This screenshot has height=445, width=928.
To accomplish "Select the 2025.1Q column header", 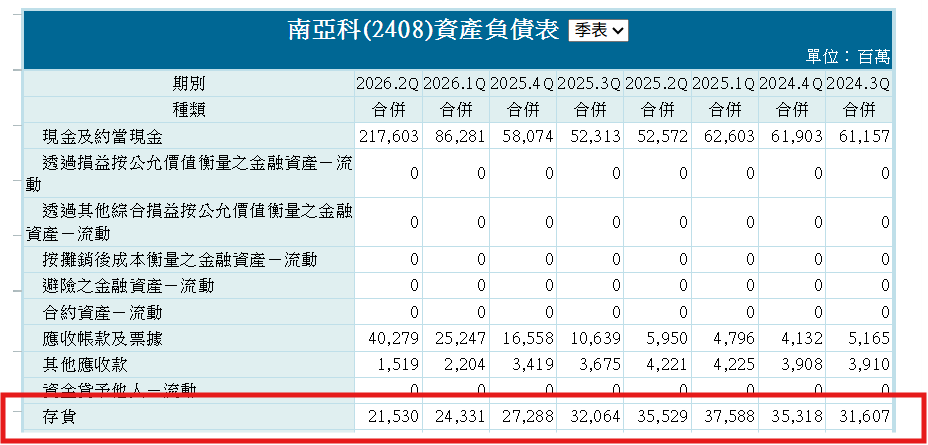I will pyautogui.click(x=724, y=84).
